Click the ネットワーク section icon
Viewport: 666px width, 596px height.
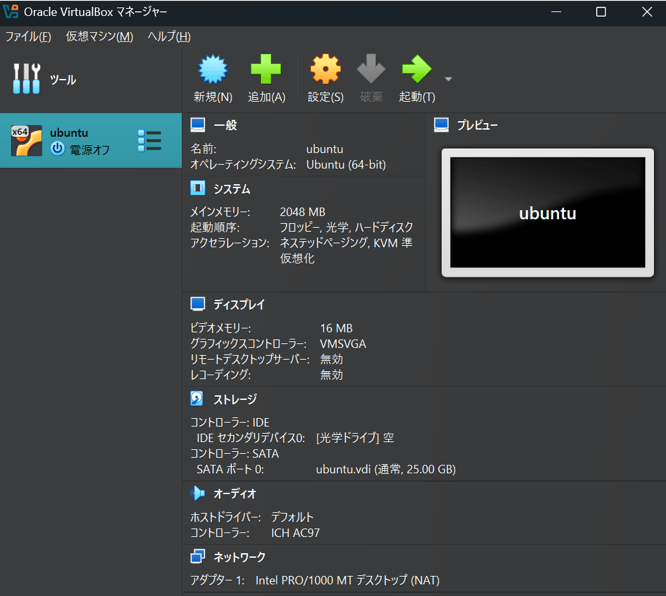pos(198,556)
